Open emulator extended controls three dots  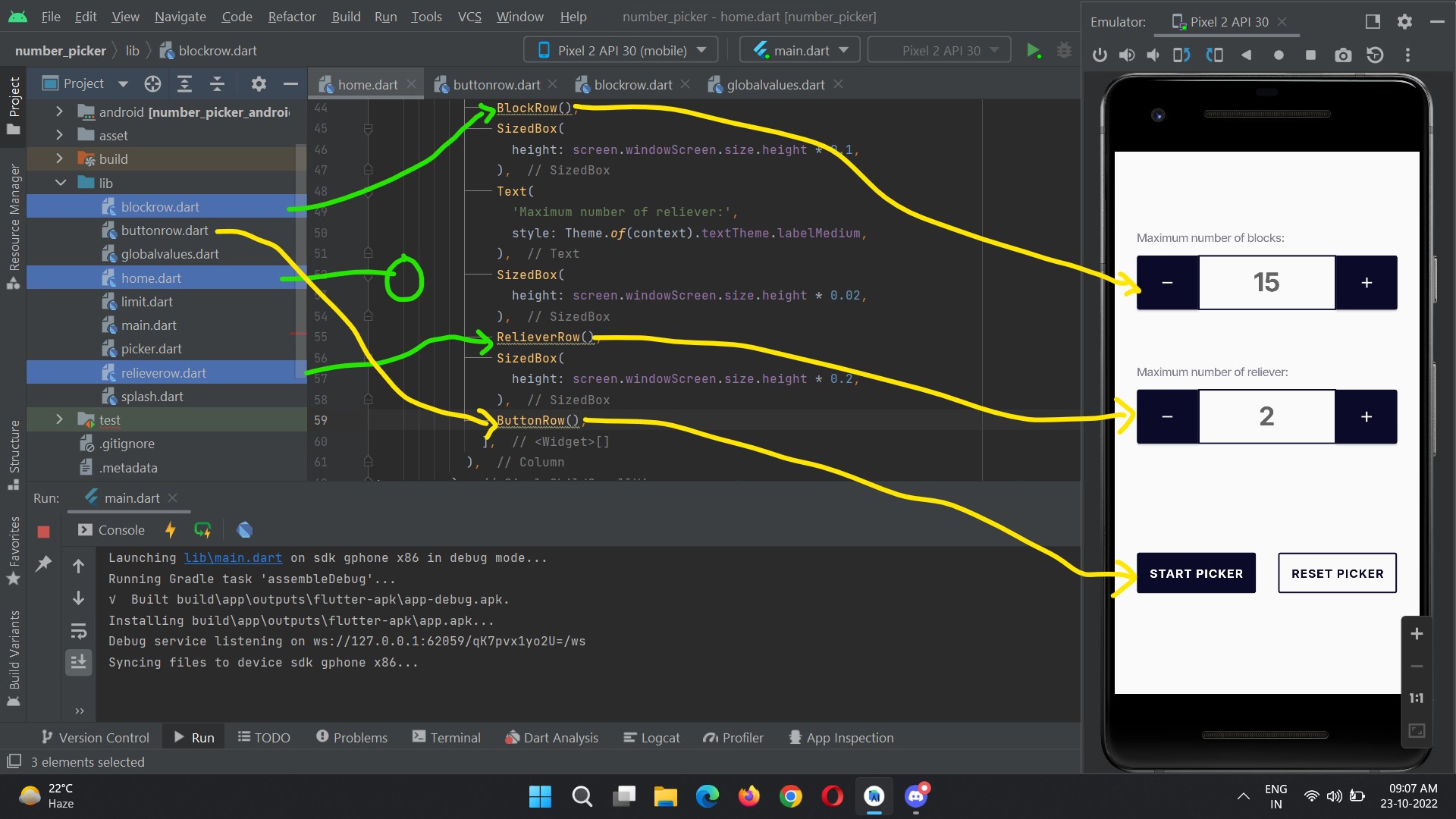pos(1407,55)
